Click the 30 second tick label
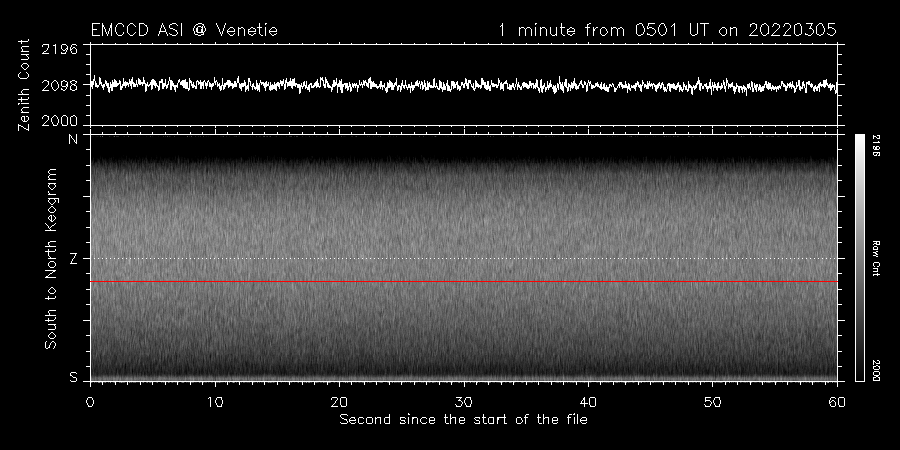900x450 pixels. point(464,402)
